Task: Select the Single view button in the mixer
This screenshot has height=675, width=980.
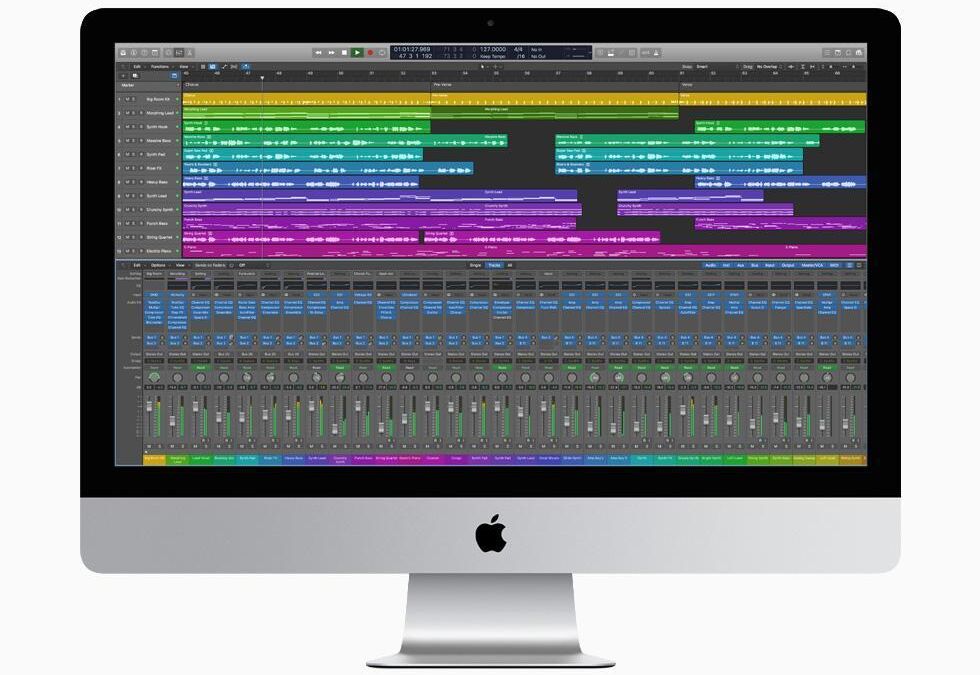Action: pos(475,266)
